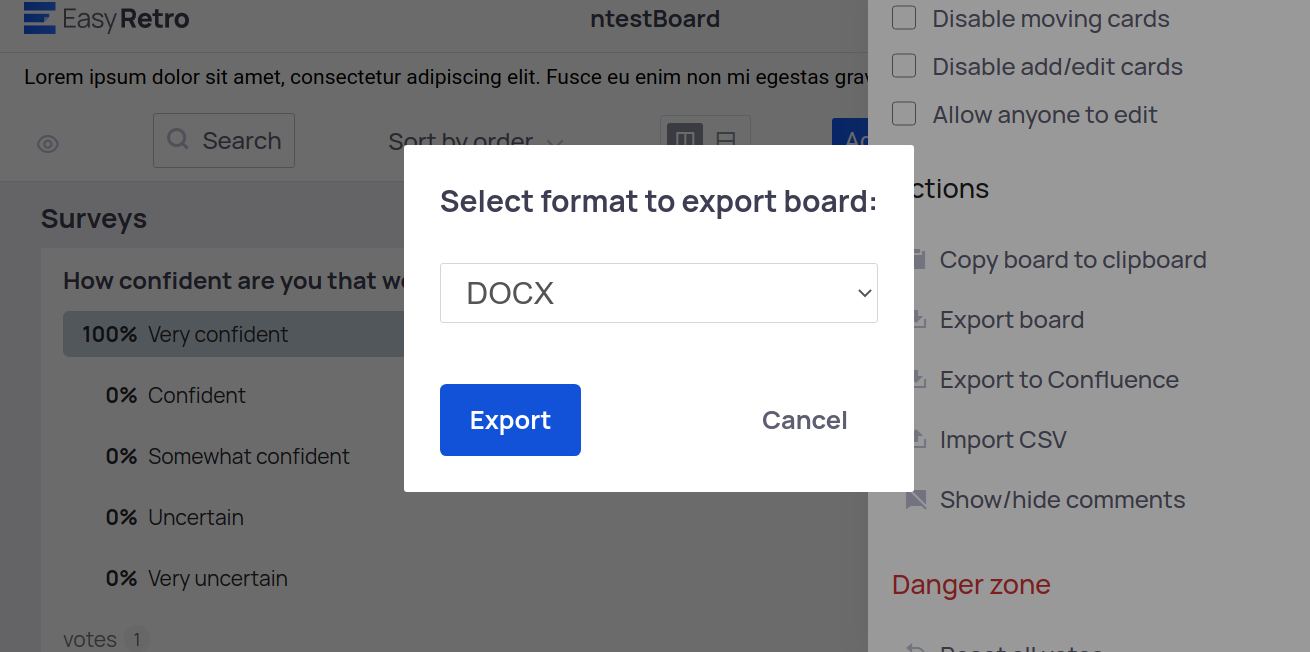Switch to row layout view icon
The height and width of the screenshot is (652, 1310).
point(727,140)
